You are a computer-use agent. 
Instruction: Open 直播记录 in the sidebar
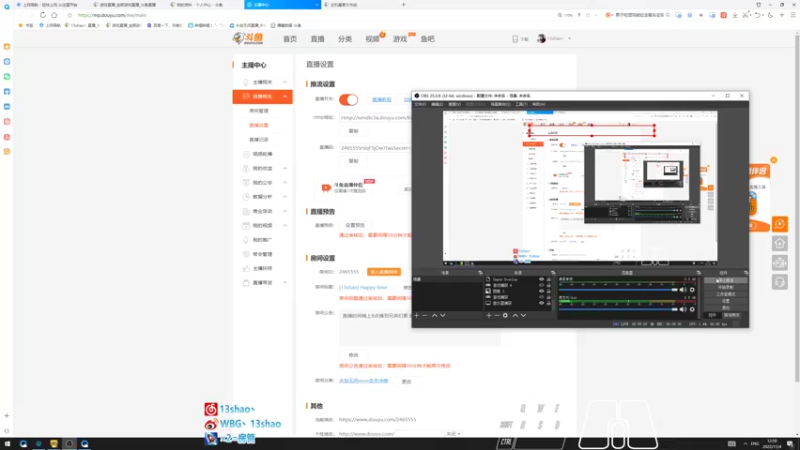pyautogui.click(x=259, y=139)
